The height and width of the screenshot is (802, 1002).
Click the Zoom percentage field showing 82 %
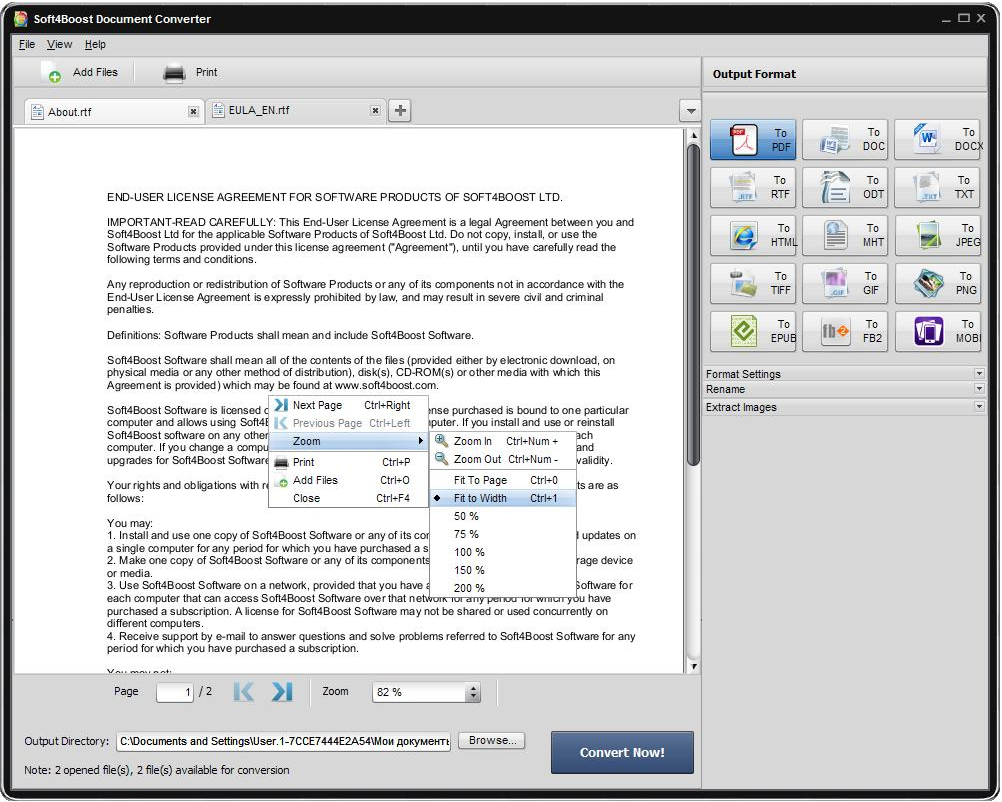(420, 692)
